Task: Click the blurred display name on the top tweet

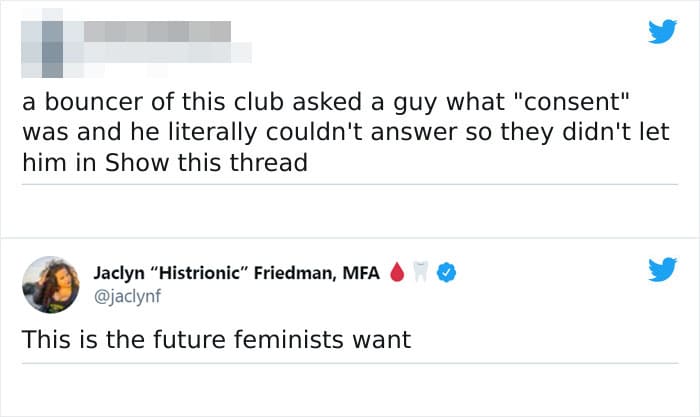Action: tap(160, 32)
